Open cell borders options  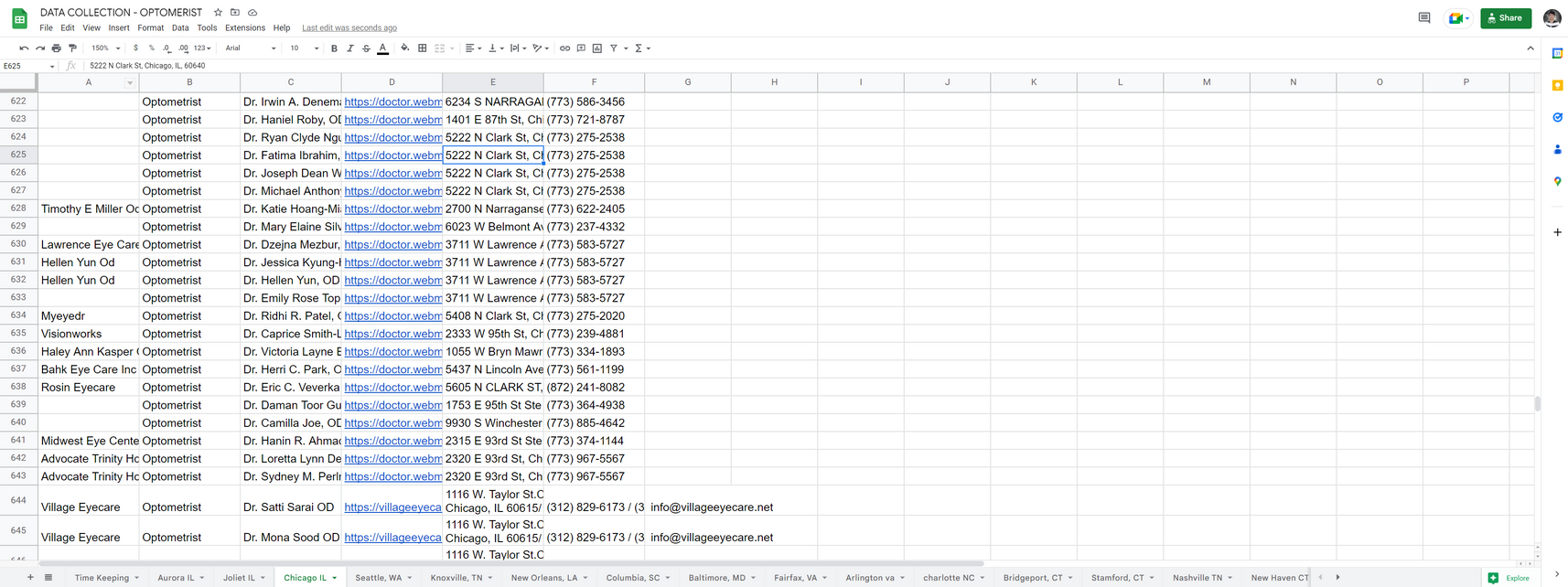[x=422, y=48]
